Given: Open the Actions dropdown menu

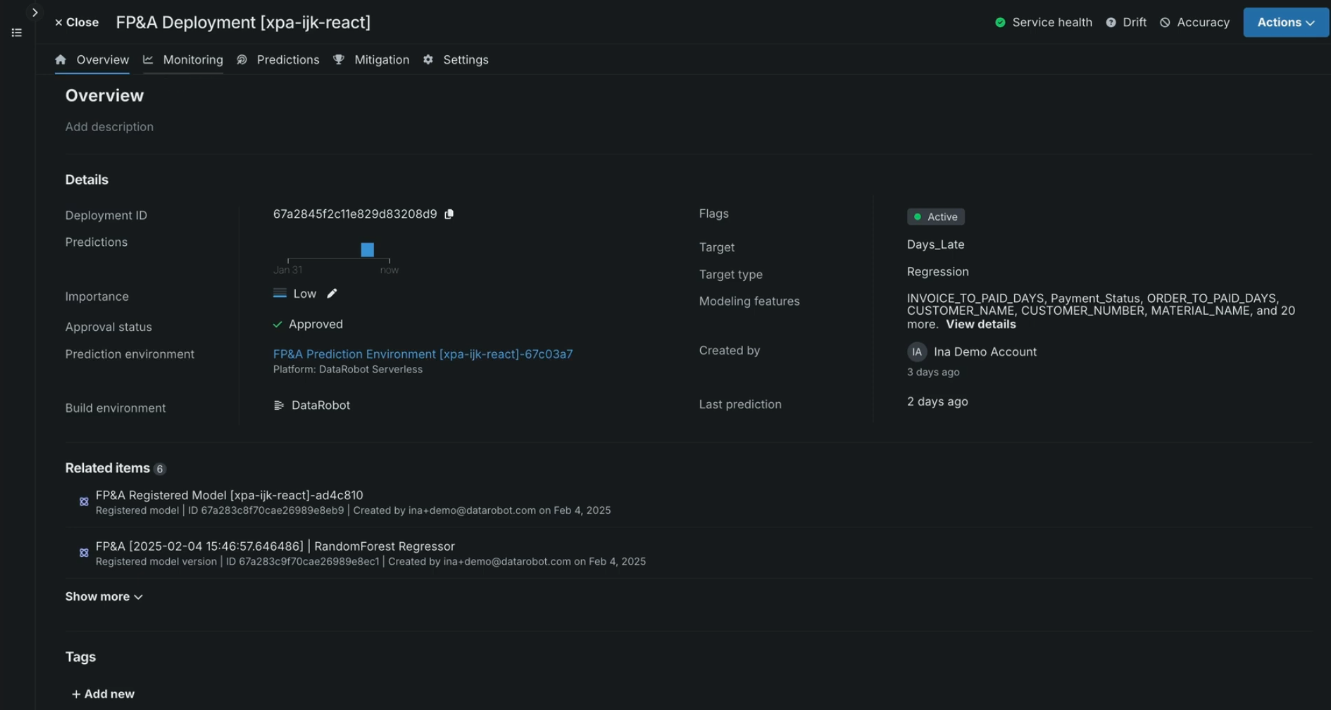Looking at the screenshot, I should tap(1286, 22).
